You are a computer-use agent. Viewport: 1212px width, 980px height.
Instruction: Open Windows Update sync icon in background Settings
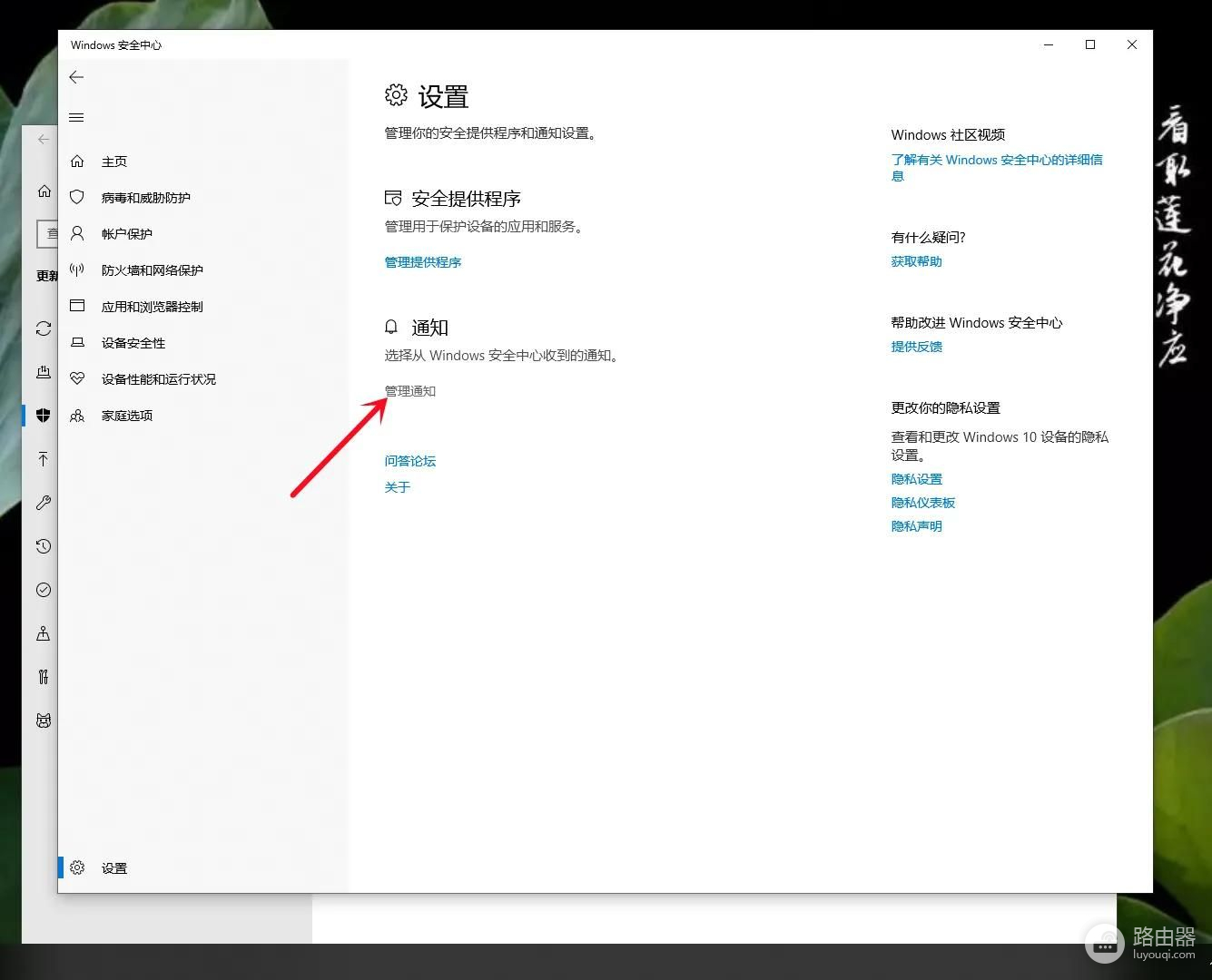43,328
